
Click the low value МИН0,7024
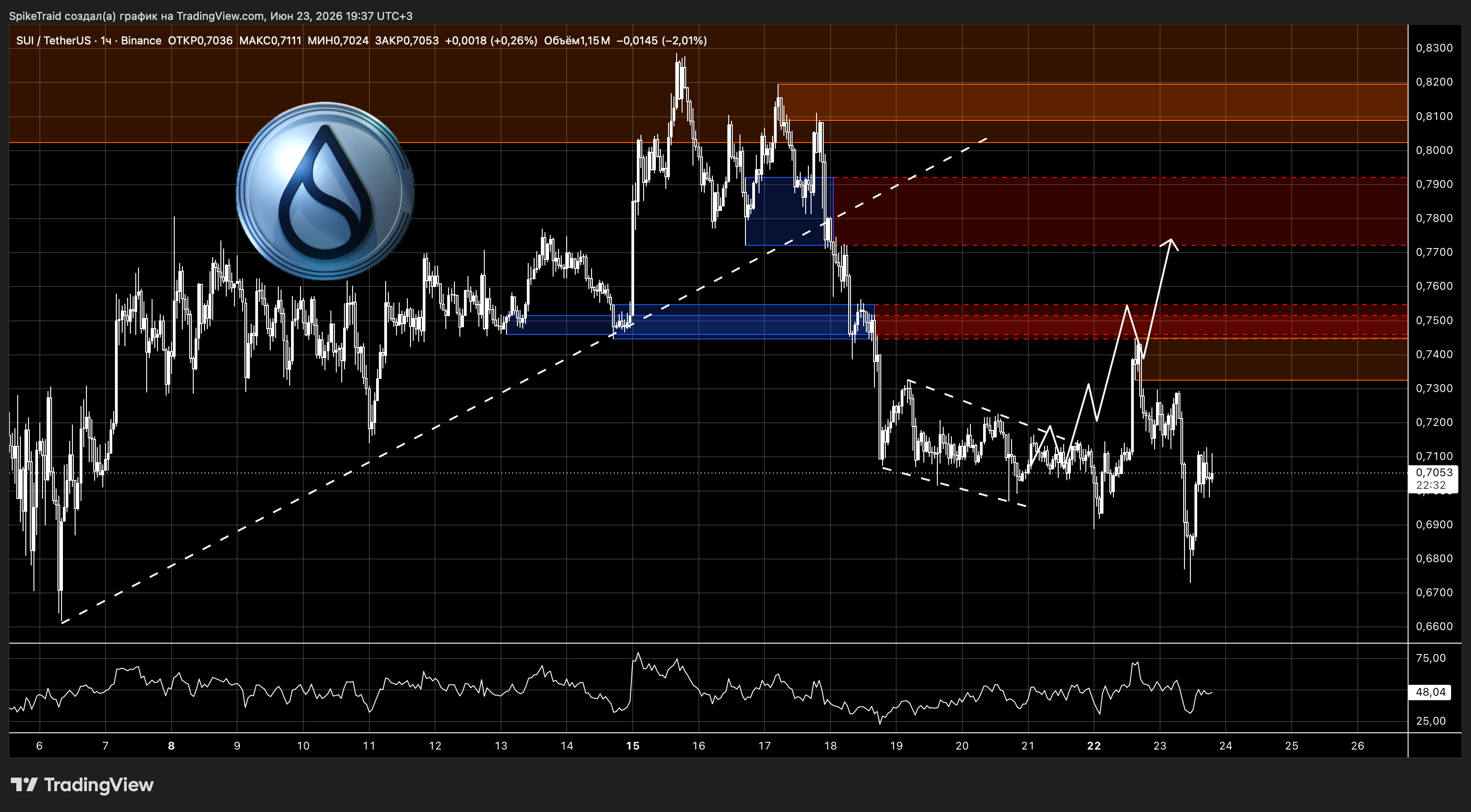point(338,41)
